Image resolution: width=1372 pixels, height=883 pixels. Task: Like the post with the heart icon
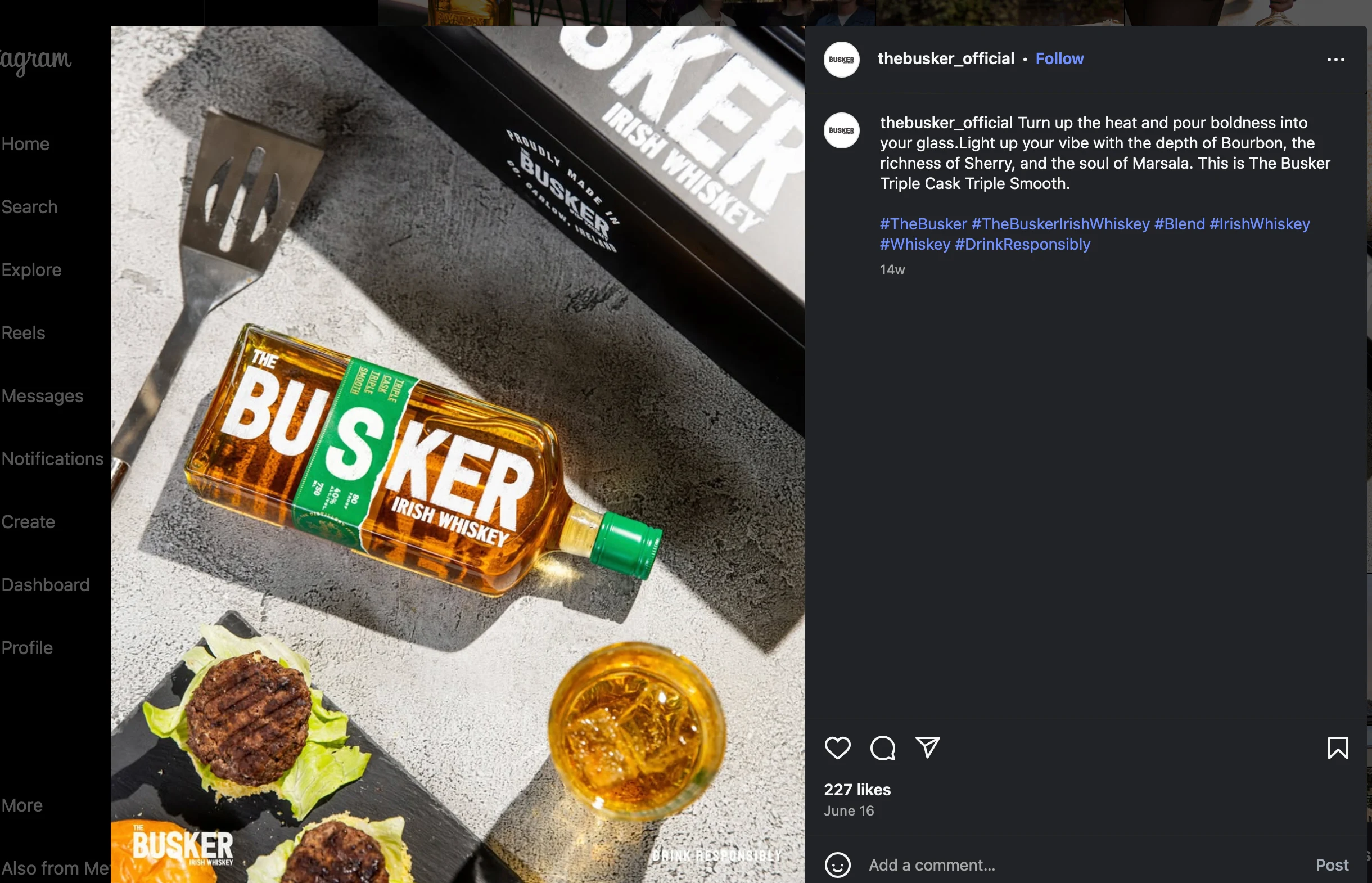pos(837,747)
